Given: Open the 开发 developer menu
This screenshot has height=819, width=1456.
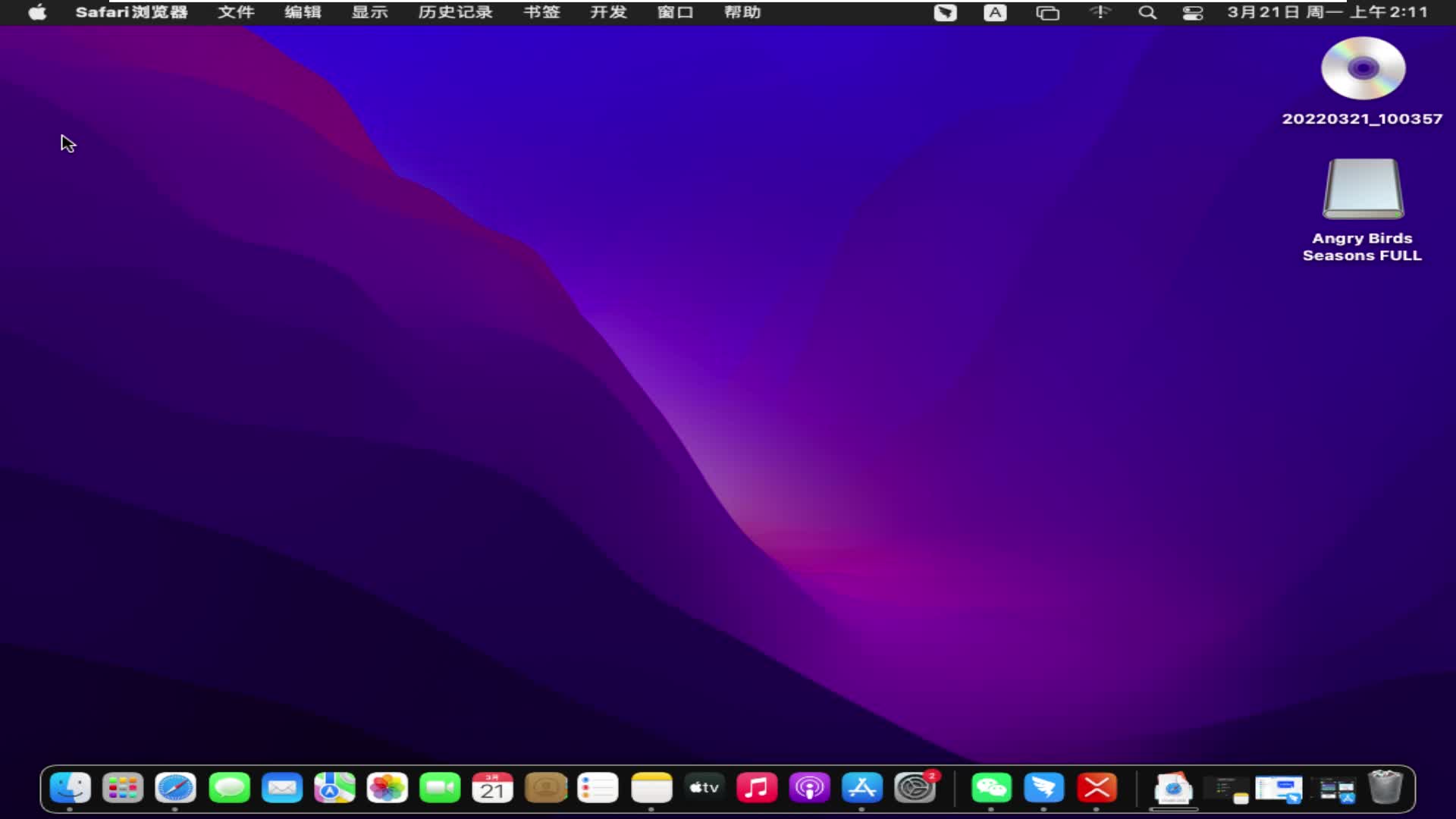Looking at the screenshot, I should tap(607, 11).
